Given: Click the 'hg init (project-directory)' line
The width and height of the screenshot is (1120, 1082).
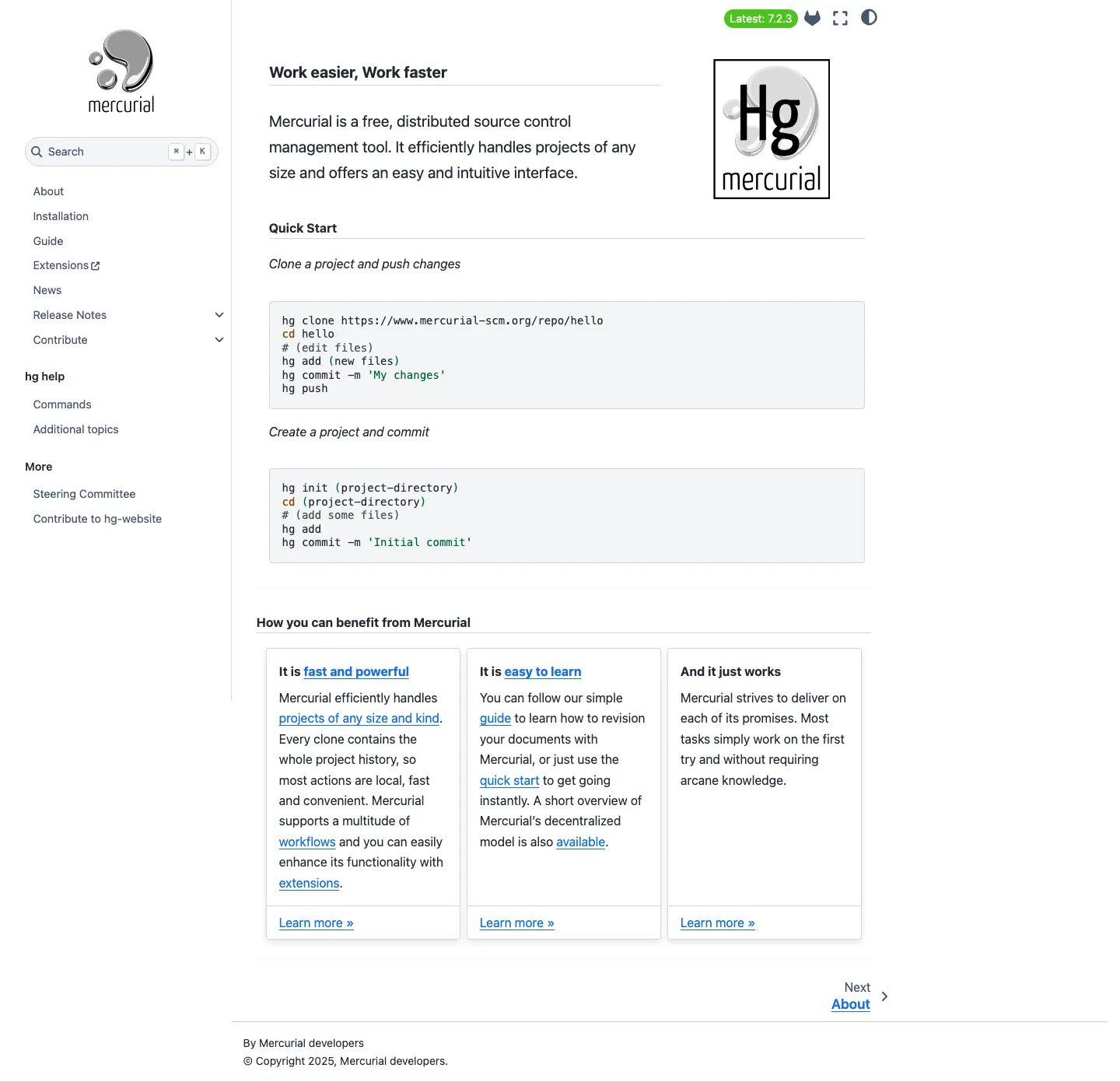Looking at the screenshot, I should [x=370, y=488].
